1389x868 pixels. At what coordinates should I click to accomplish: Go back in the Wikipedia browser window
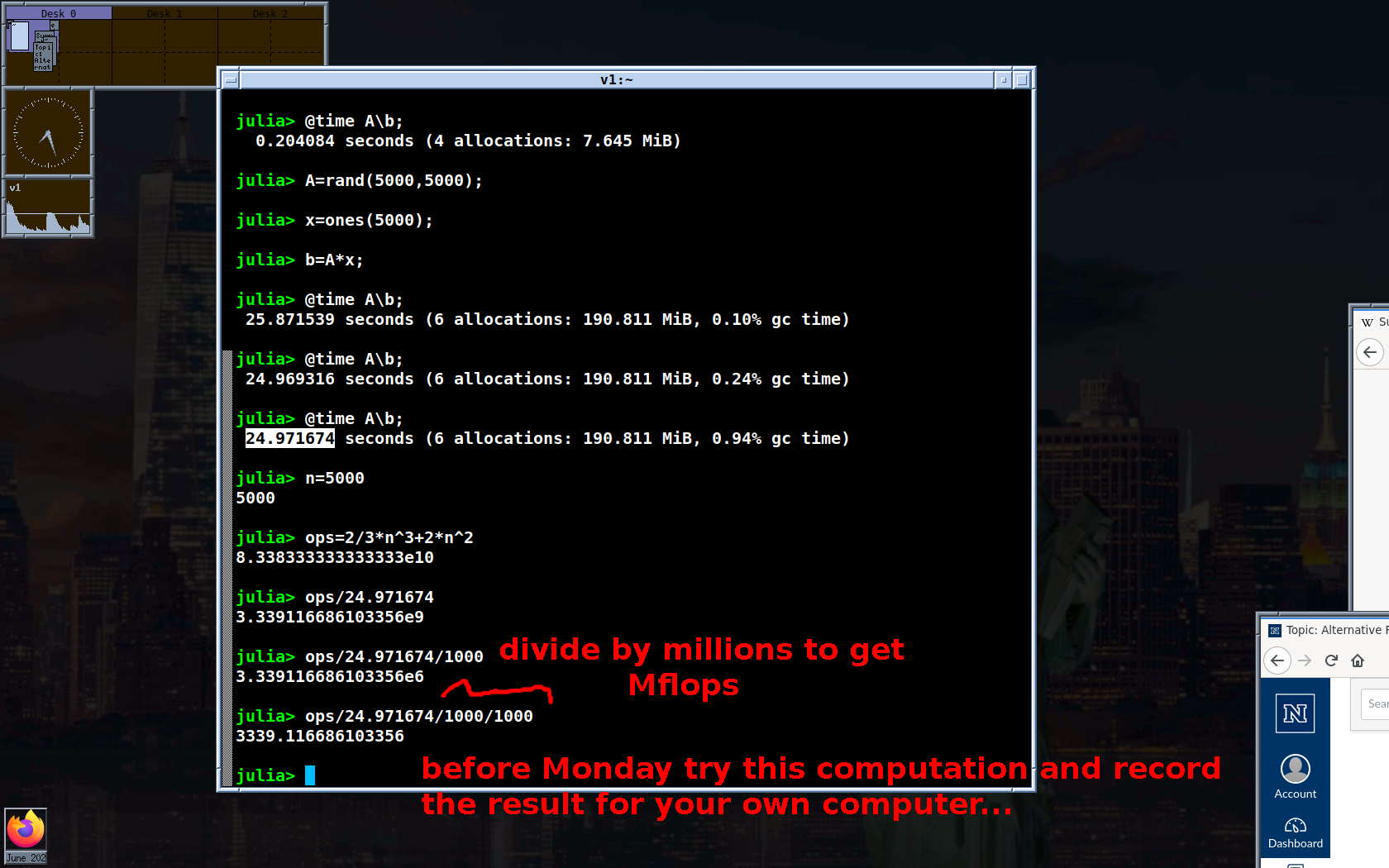click(1370, 352)
